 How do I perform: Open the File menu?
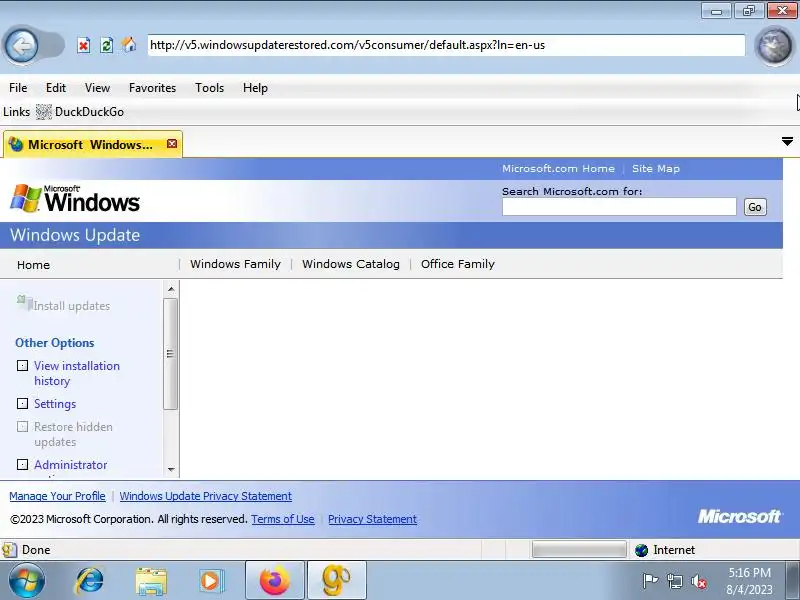click(18, 88)
